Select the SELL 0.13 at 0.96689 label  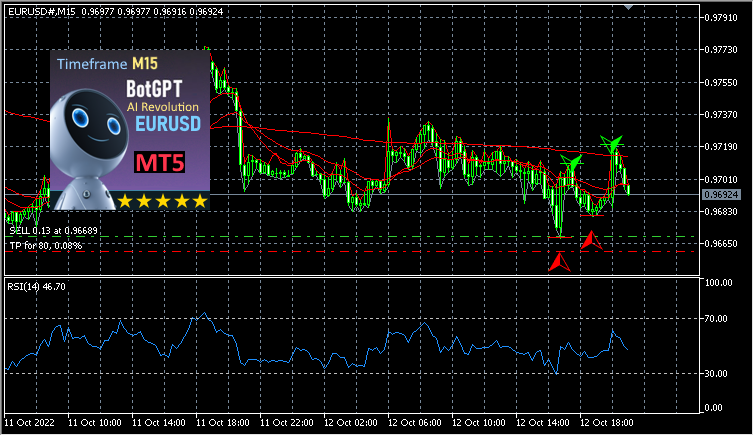[x=53, y=231]
